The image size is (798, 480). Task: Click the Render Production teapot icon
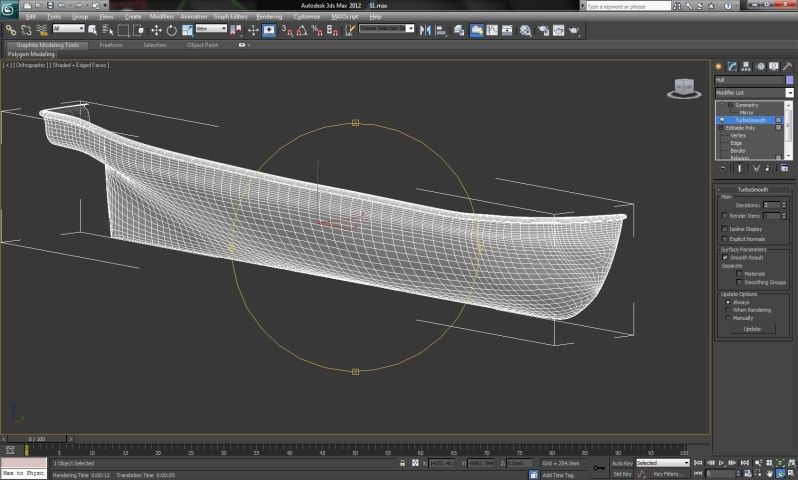[574, 31]
